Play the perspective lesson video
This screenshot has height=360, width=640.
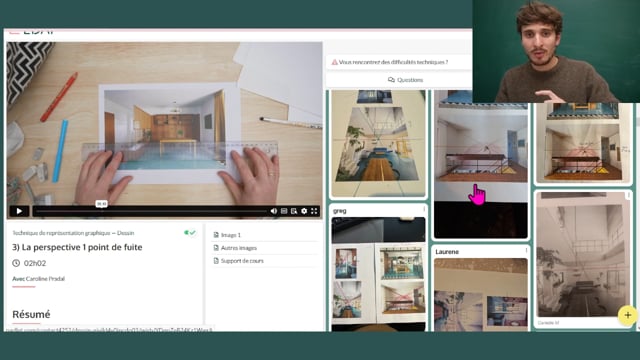tap(19, 211)
